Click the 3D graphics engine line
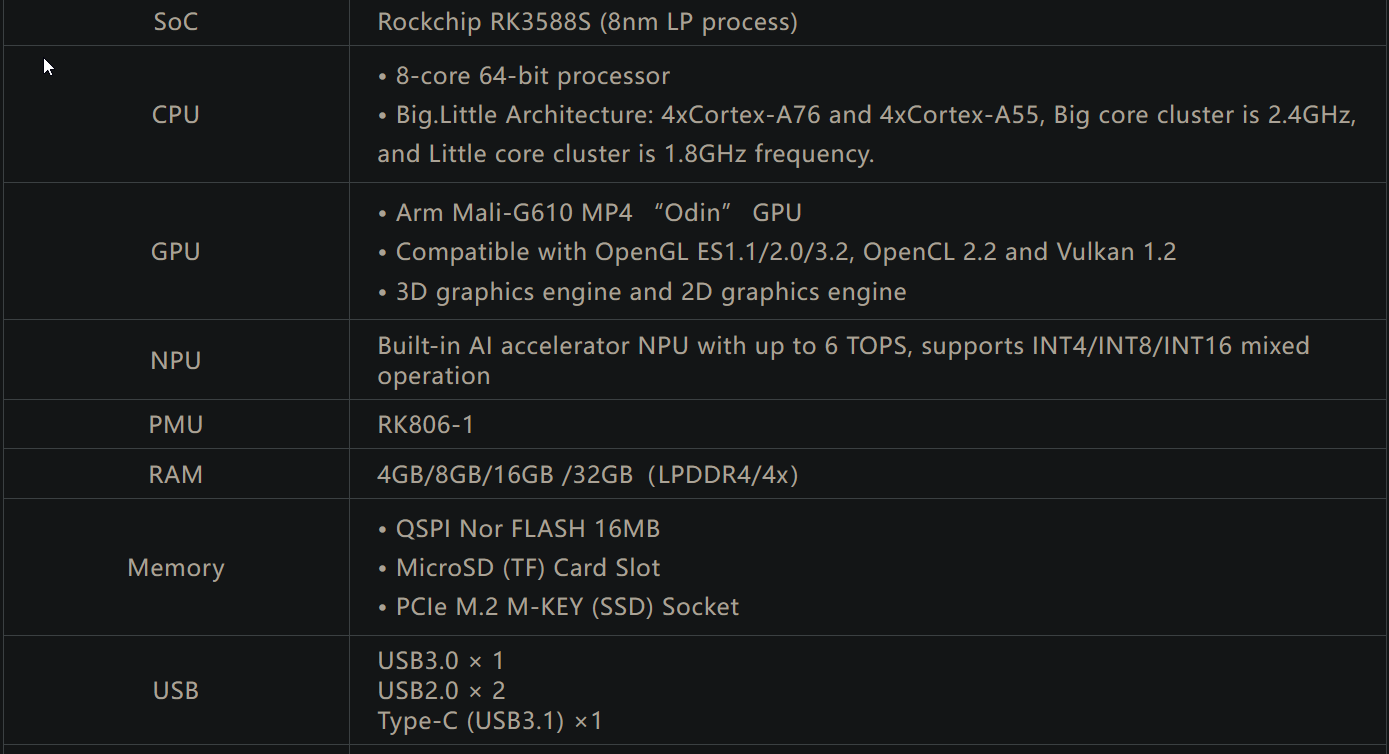The height and width of the screenshot is (754, 1389). [x=642, y=292]
